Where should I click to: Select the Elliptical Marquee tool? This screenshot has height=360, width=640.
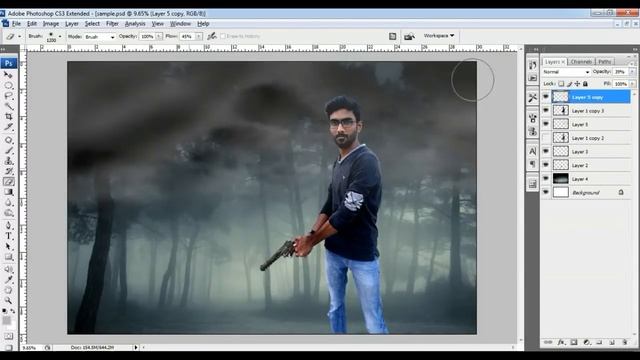[x=8, y=85]
